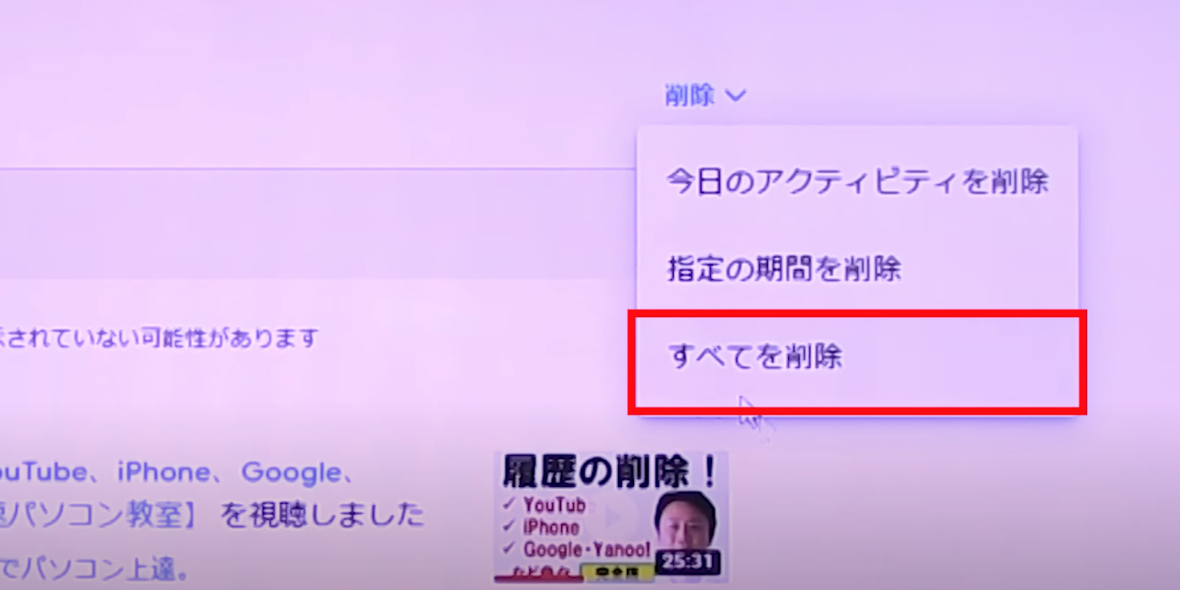This screenshot has width=1180, height=590.
Task: Open the 削除 dropdown label
Action: pos(689,96)
